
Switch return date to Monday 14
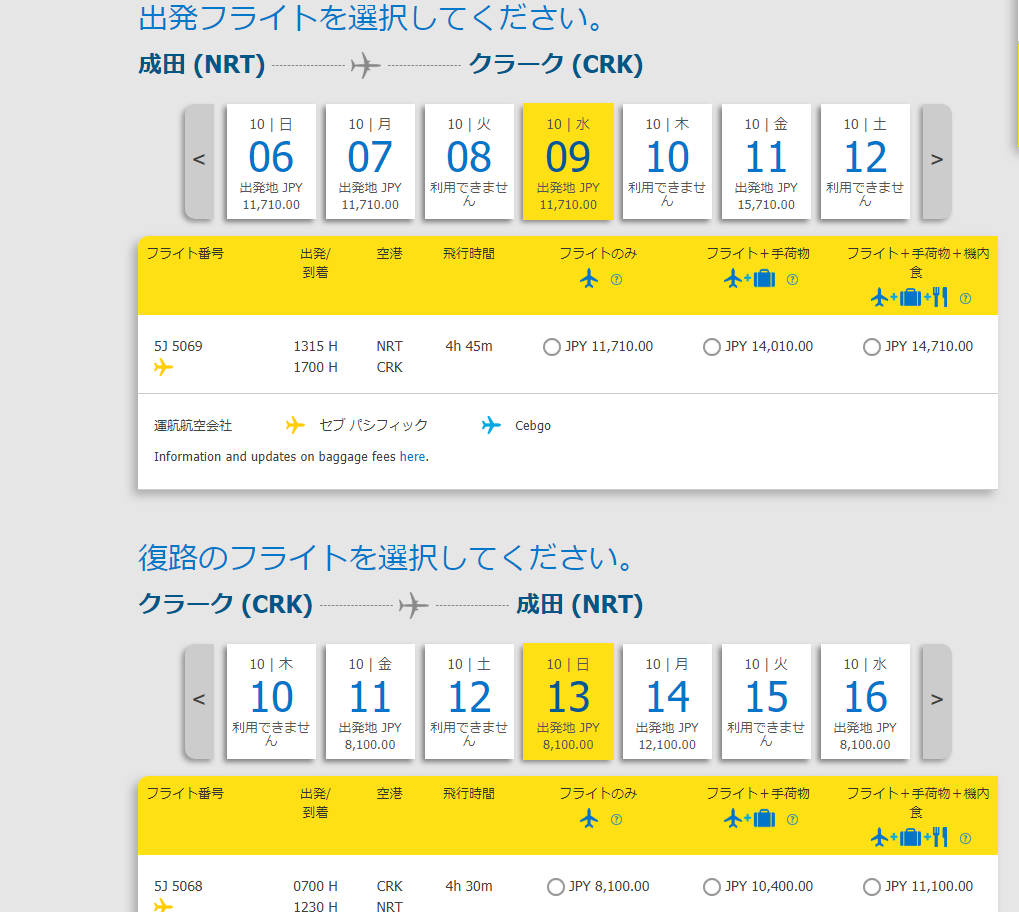[x=667, y=701]
